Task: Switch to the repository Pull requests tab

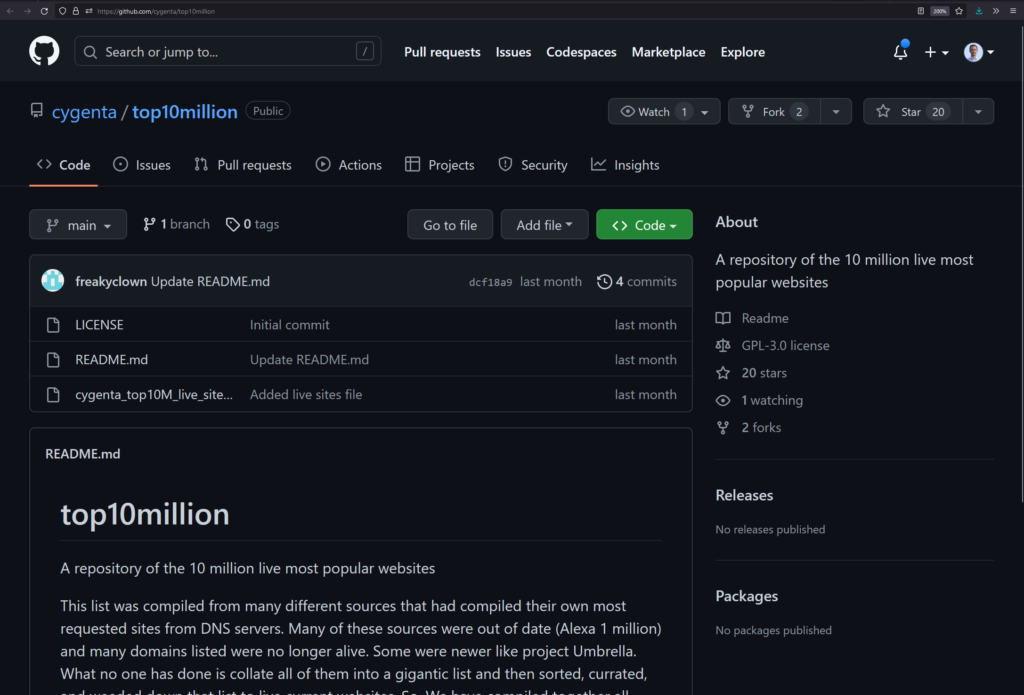Action: [243, 165]
